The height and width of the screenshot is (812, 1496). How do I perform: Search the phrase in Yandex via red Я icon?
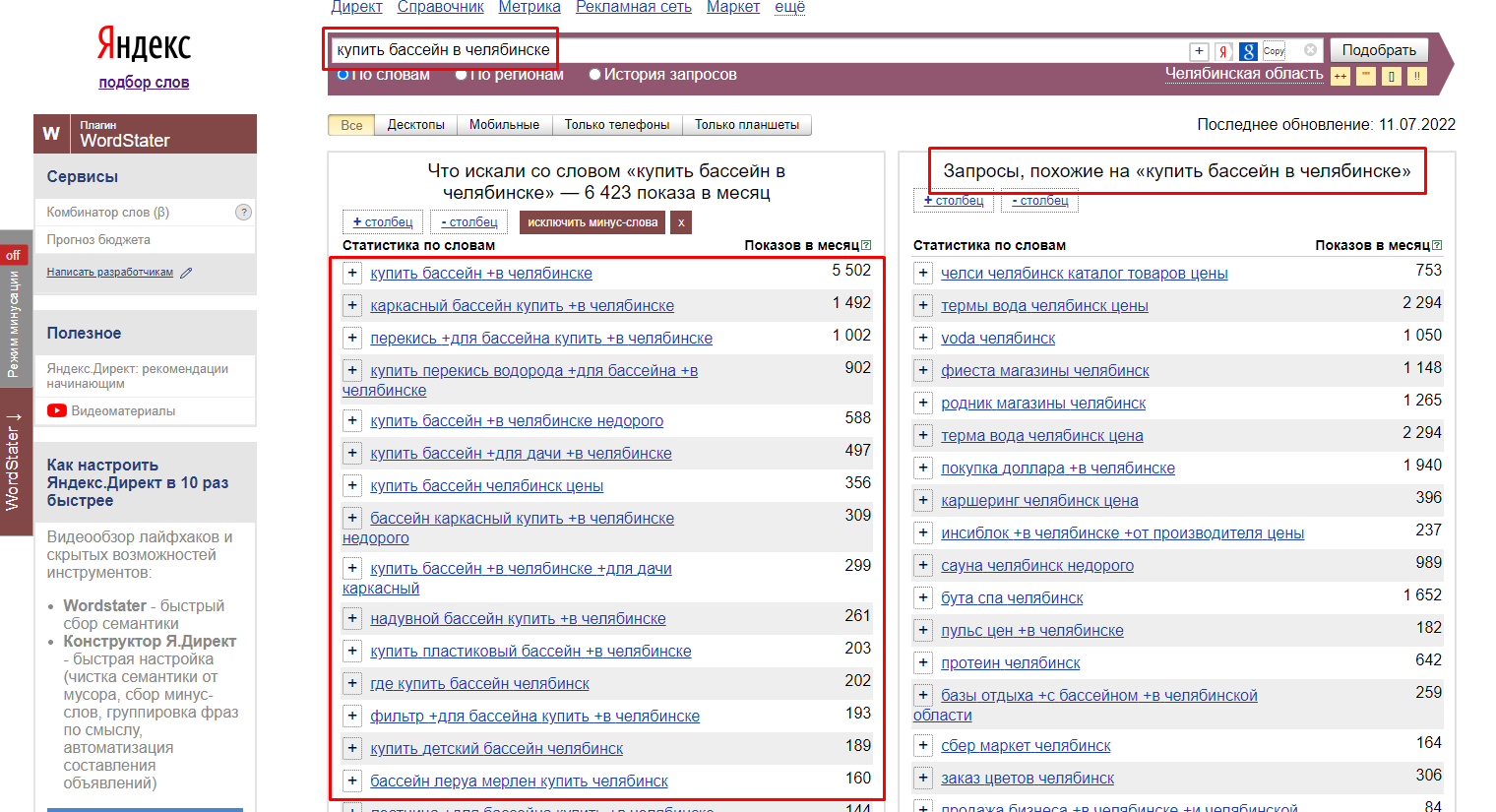coord(1223,51)
